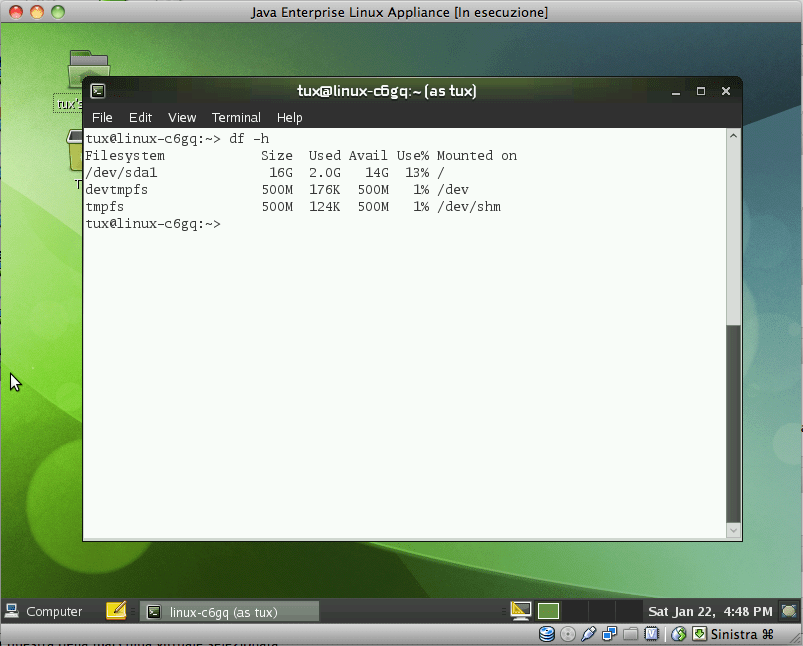The height and width of the screenshot is (646, 803).
Task: Click the 'df -h' command text
Action: [249, 139]
